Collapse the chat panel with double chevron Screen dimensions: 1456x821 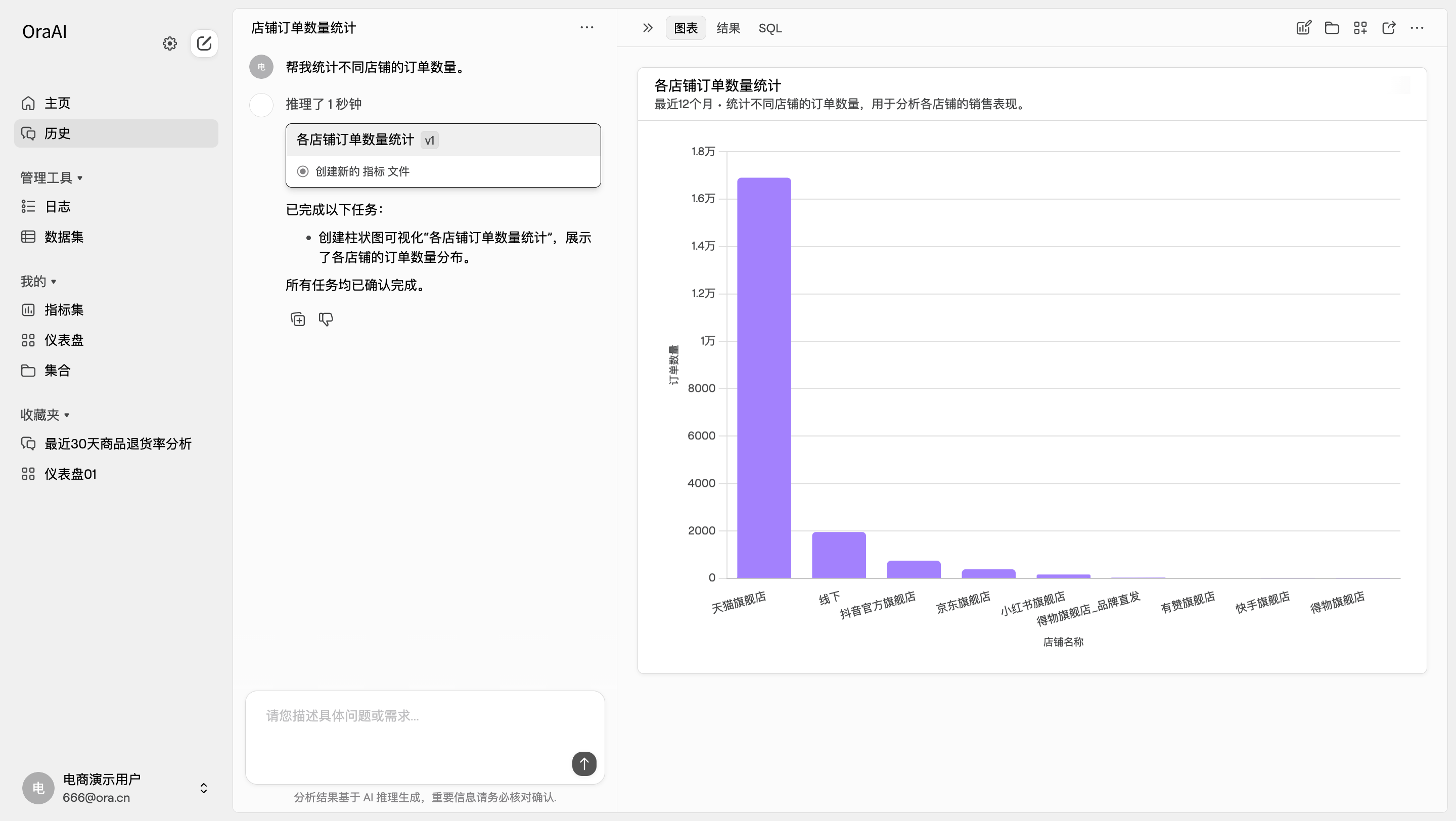pos(647,28)
